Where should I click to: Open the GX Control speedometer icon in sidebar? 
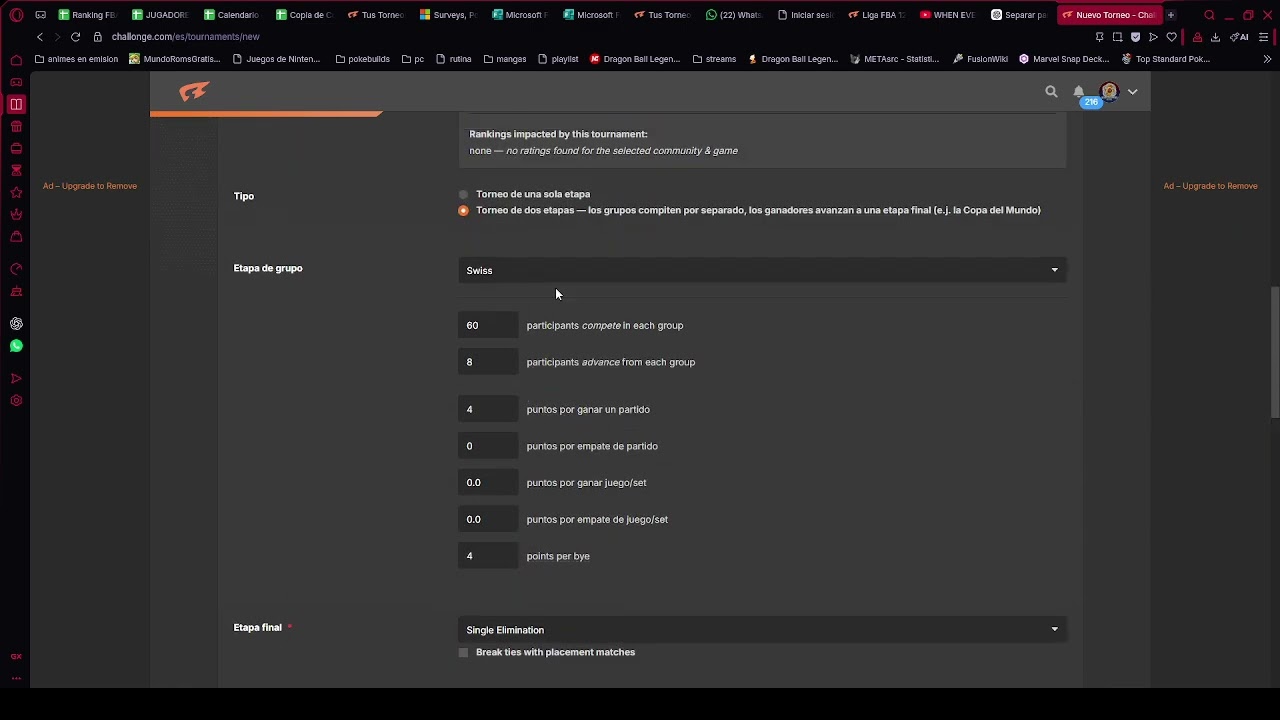pos(16,269)
